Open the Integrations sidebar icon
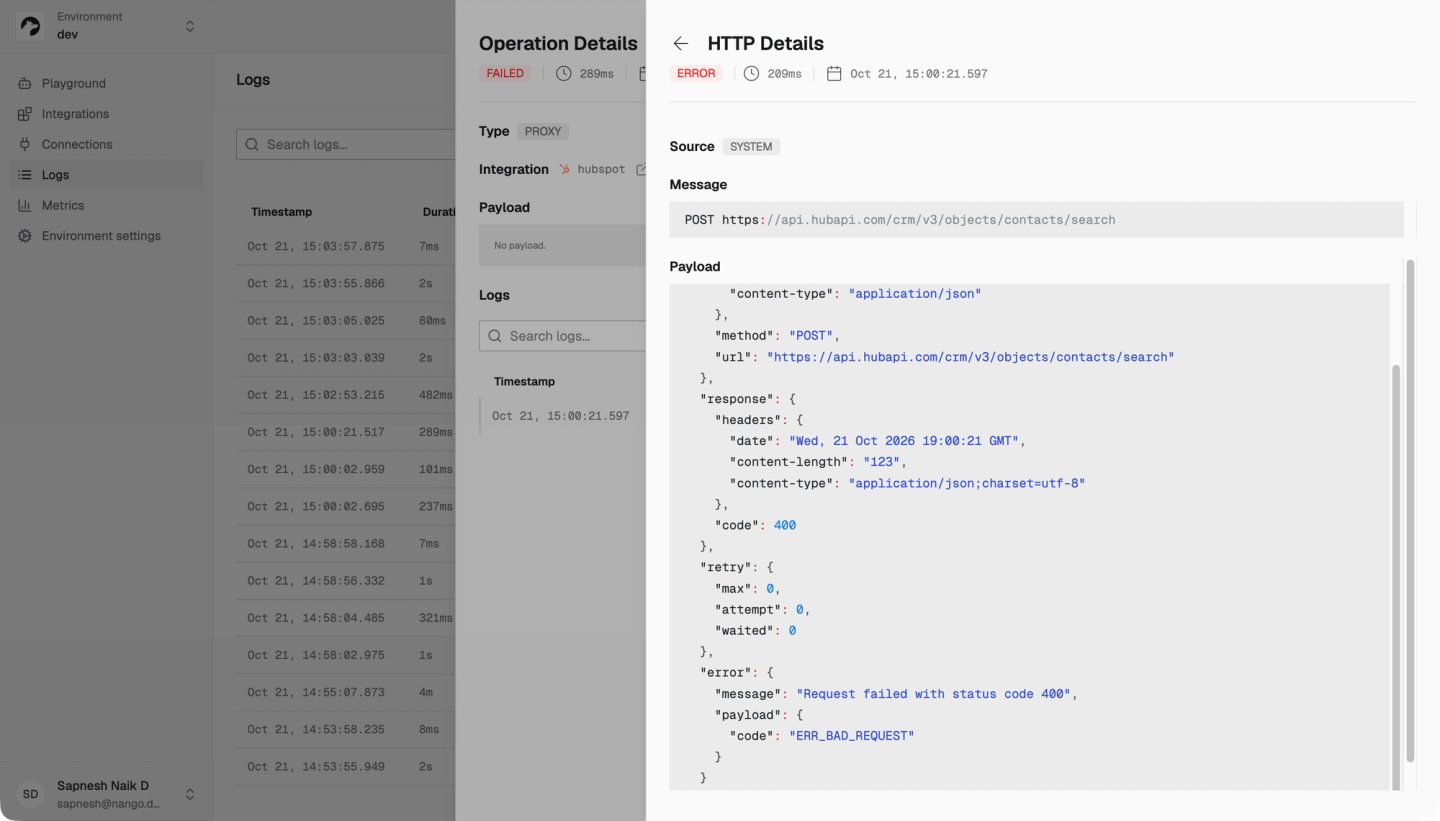Image resolution: width=1440 pixels, height=821 pixels. click(x=25, y=114)
